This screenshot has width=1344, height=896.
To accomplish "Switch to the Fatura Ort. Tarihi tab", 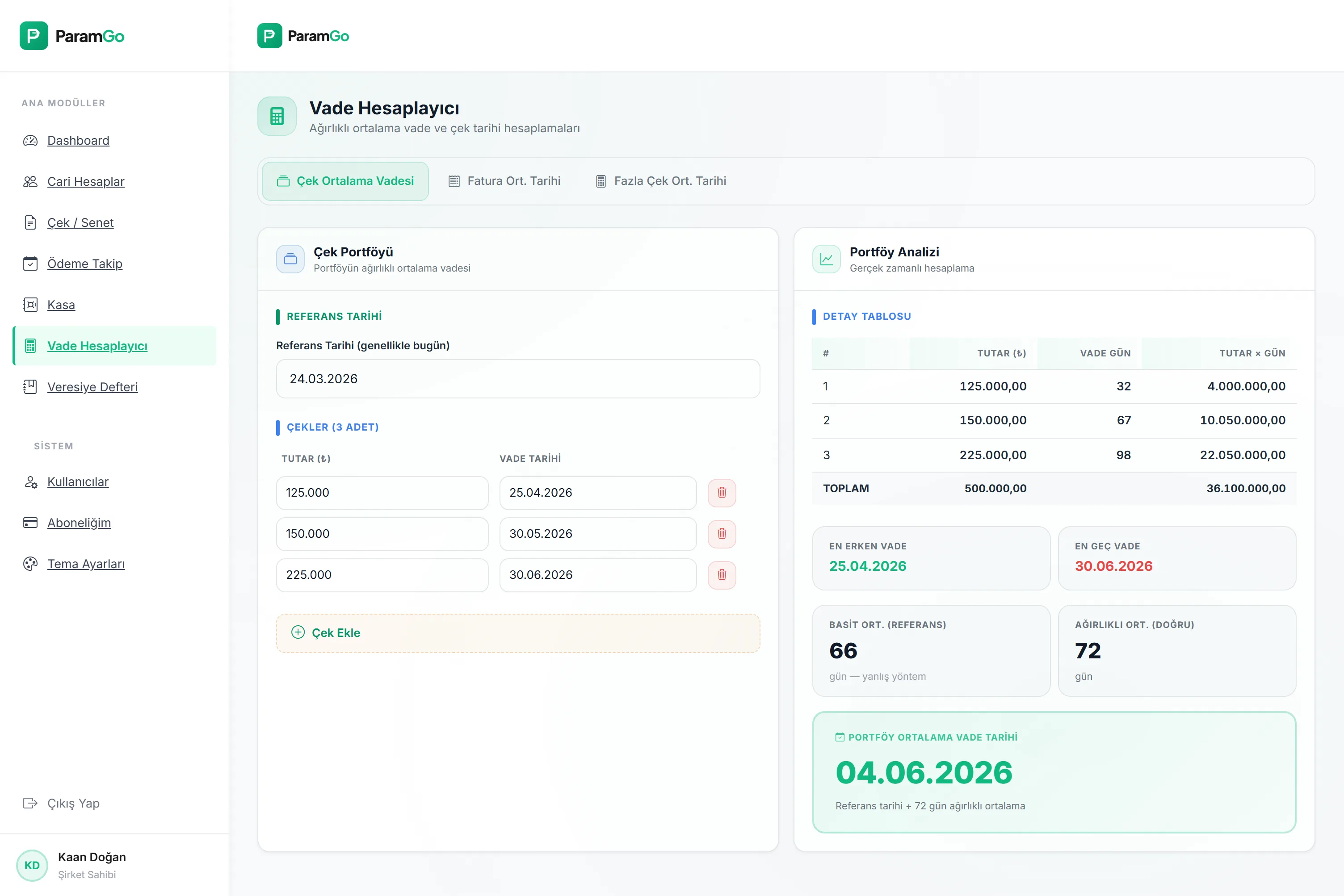I will [505, 180].
